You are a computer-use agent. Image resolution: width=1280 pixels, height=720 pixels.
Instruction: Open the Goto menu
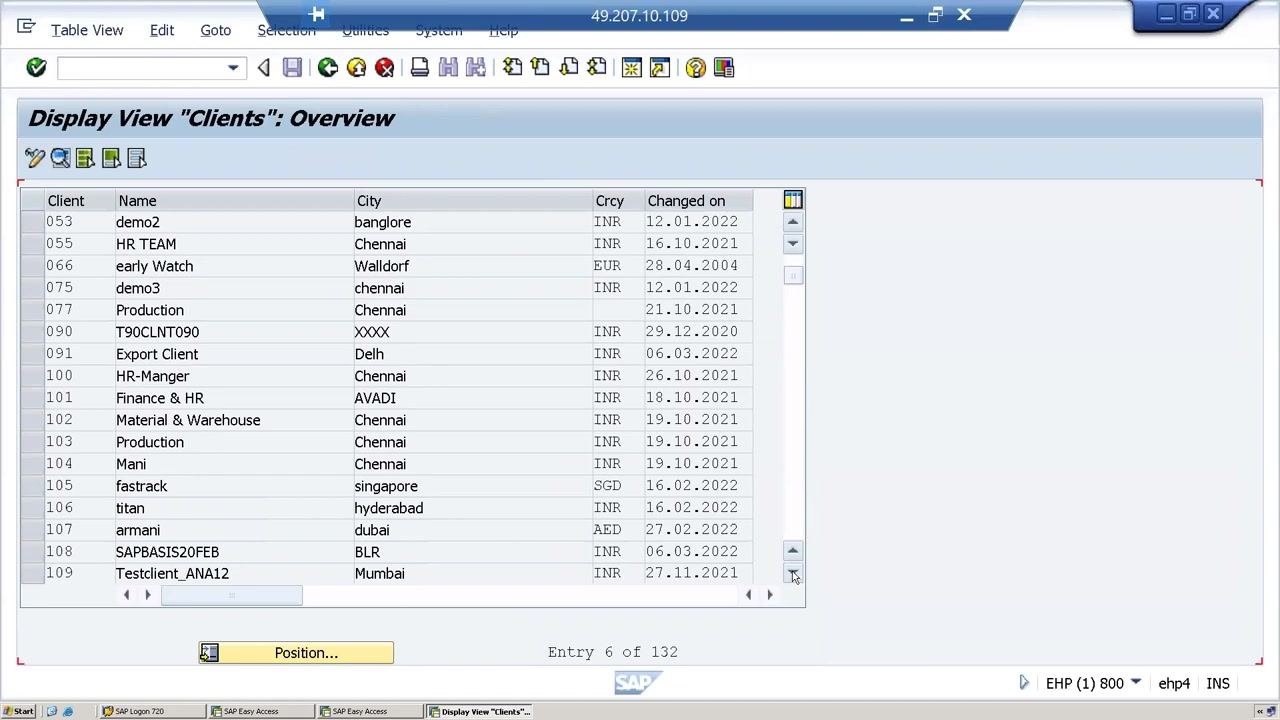click(215, 30)
